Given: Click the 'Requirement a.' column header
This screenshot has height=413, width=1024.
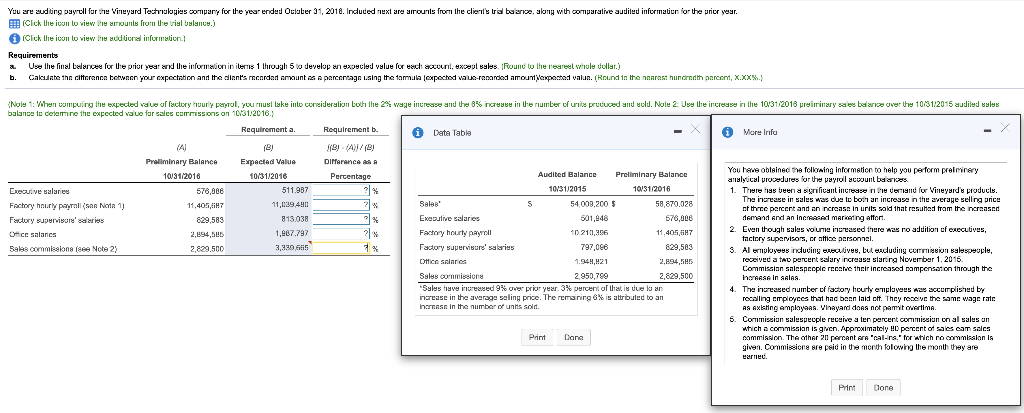Looking at the screenshot, I should tap(269, 130).
